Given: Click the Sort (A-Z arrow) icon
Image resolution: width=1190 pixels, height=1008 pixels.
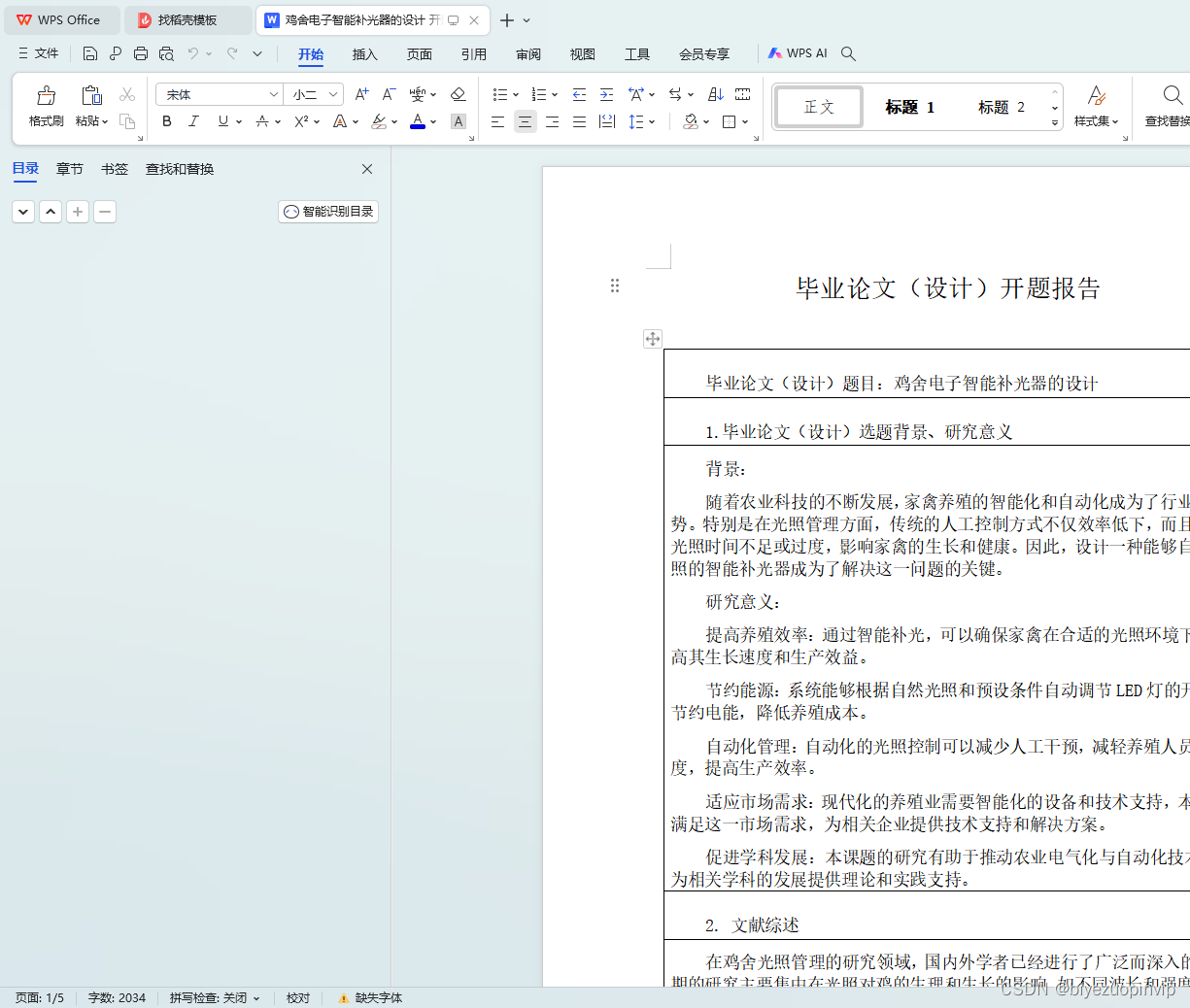Looking at the screenshot, I should coord(716,94).
